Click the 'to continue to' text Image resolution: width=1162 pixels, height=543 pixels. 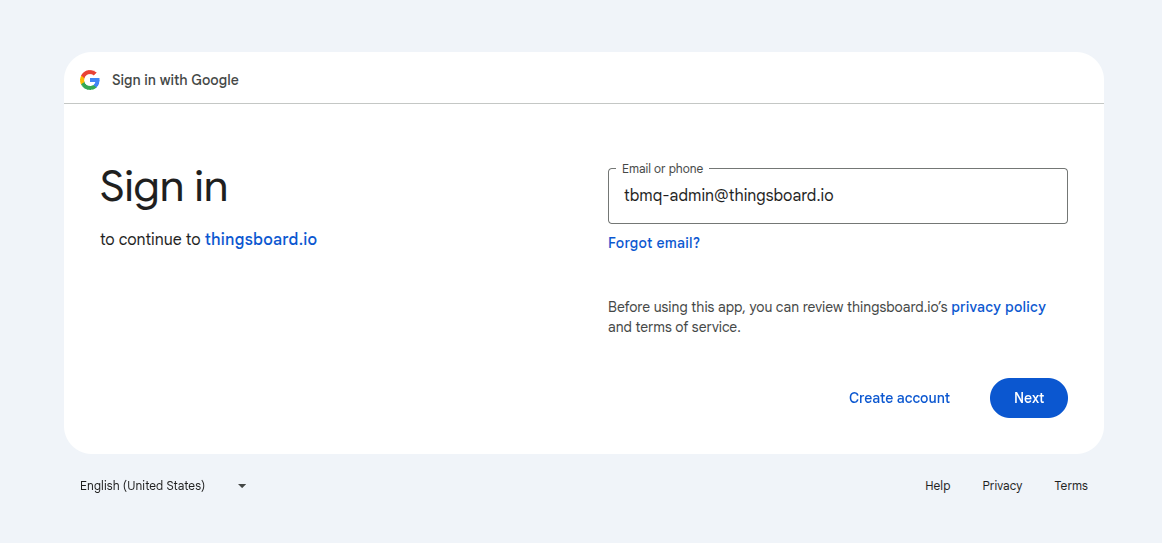[150, 240]
